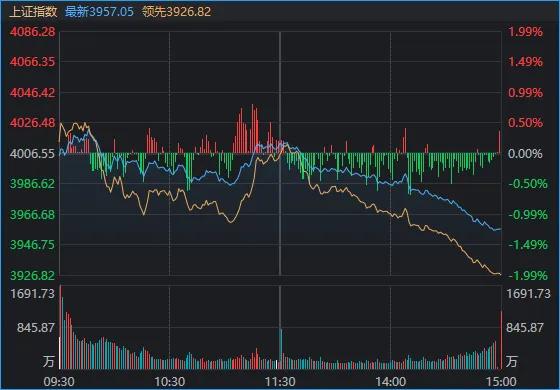This screenshot has height=390, width=560.
Task: Select the 3926.82 price axis label
Action: [x=33, y=276]
